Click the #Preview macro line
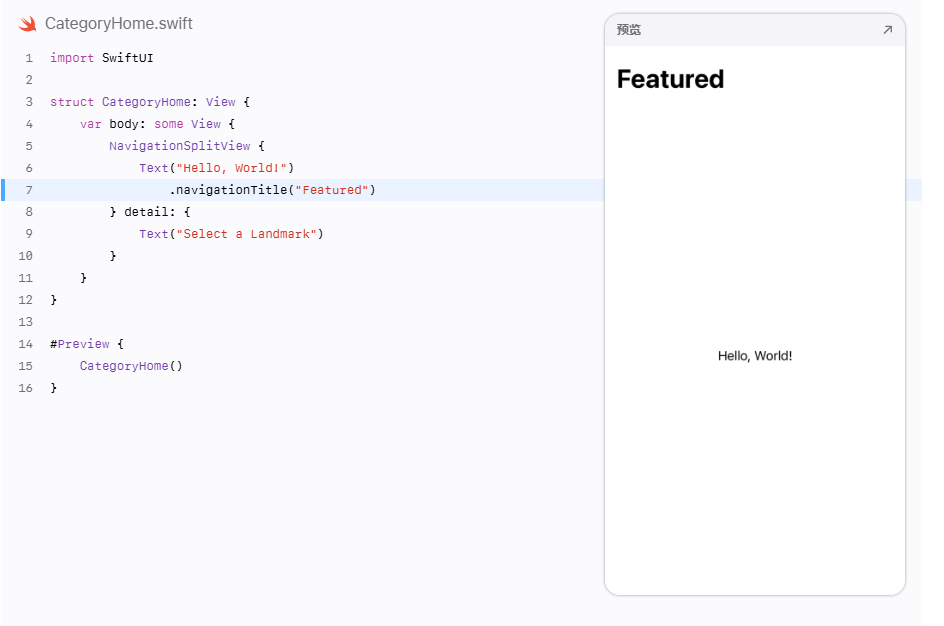The height and width of the screenshot is (626, 944). (x=87, y=344)
